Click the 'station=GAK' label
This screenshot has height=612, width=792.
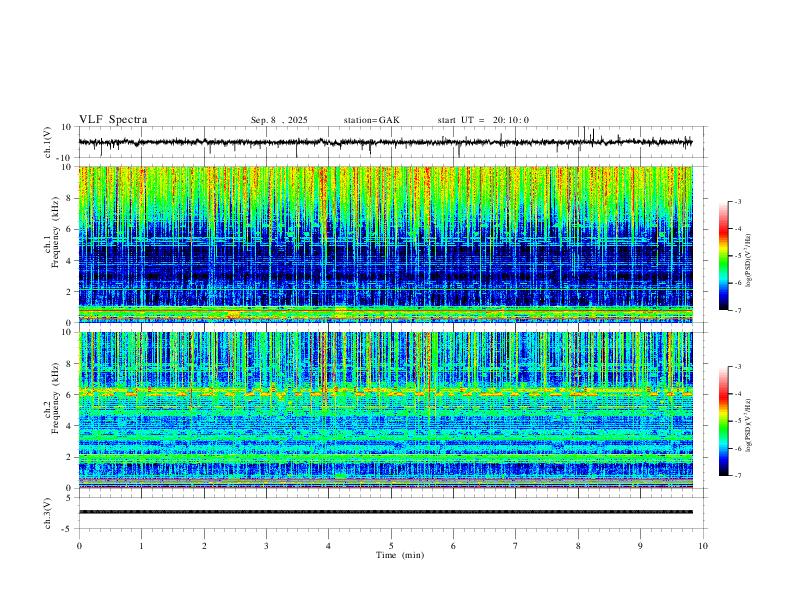coord(371,120)
